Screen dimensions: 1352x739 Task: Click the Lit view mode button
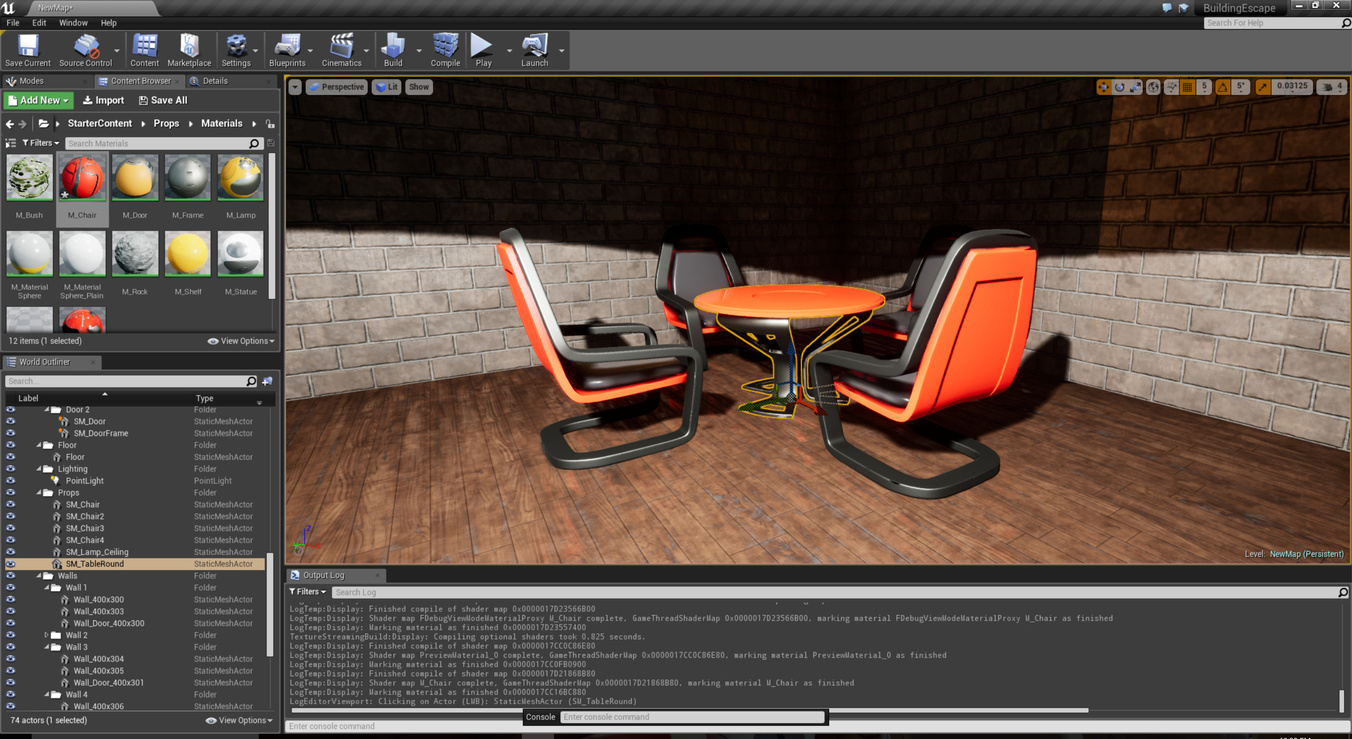click(386, 87)
